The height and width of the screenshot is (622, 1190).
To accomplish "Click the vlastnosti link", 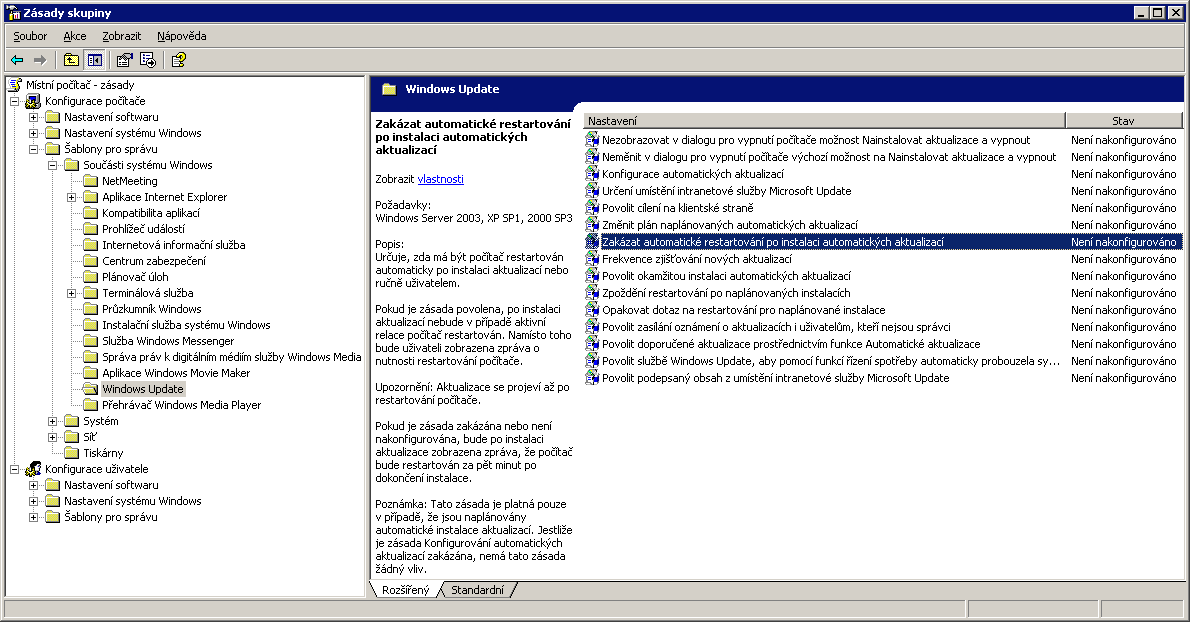I will pos(440,179).
